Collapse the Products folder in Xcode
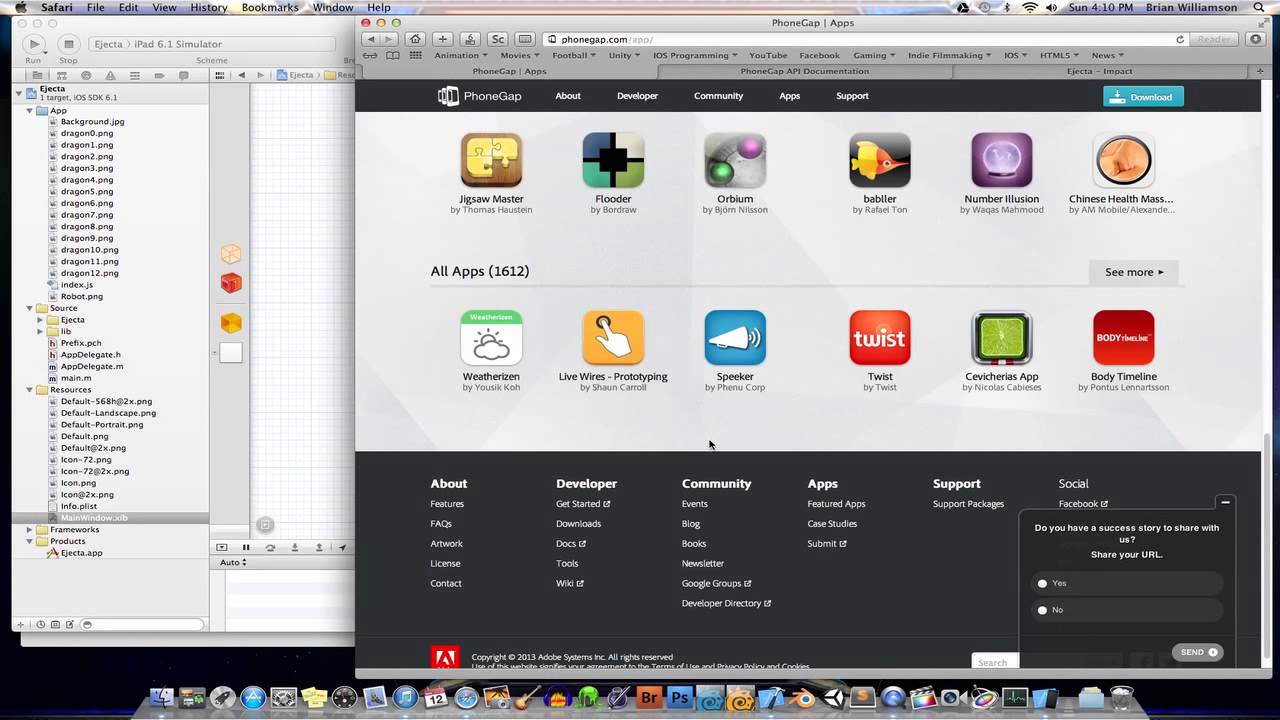The width and height of the screenshot is (1280, 720). click(30, 541)
